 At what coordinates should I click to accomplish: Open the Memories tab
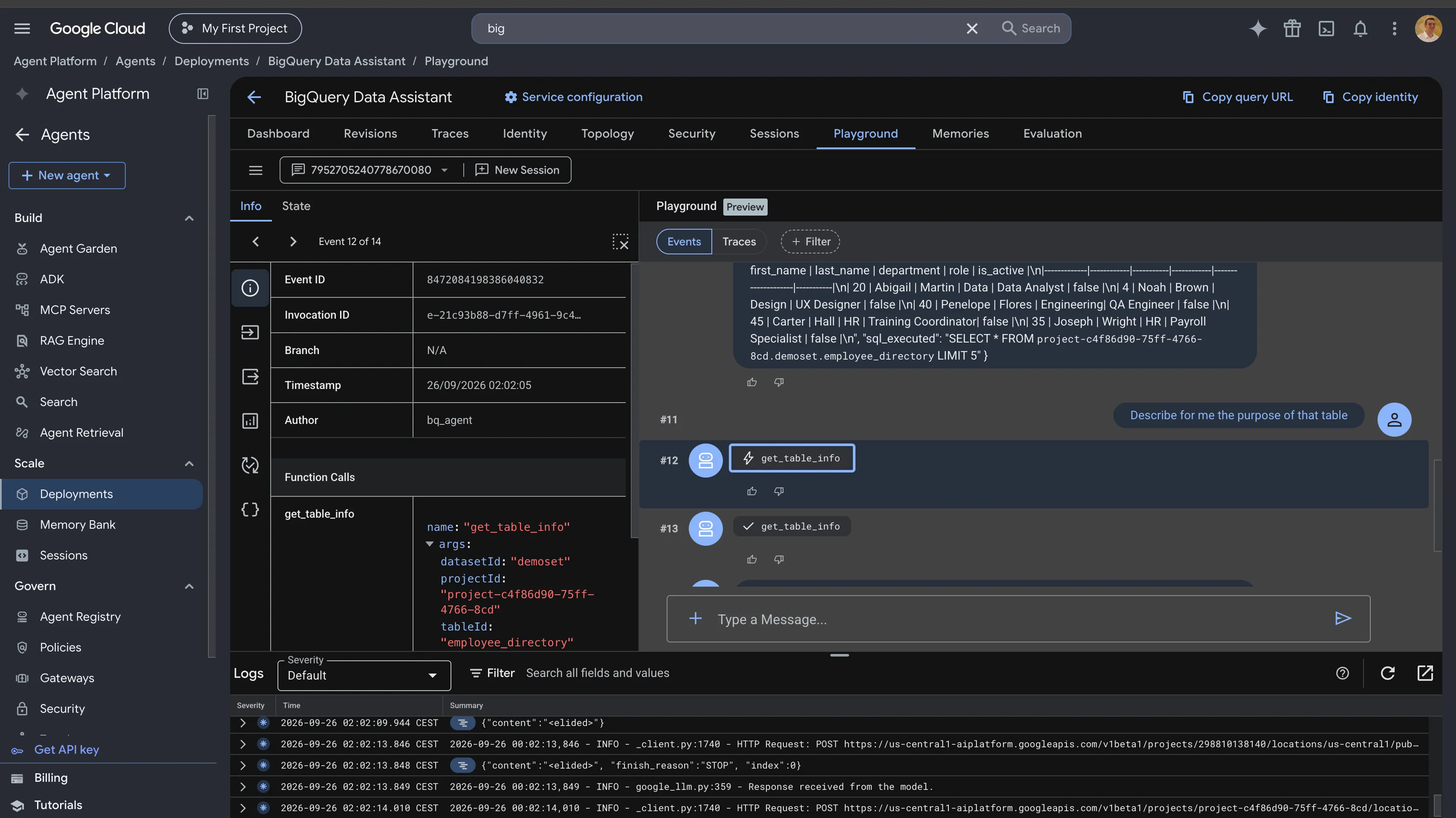tap(960, 134)
